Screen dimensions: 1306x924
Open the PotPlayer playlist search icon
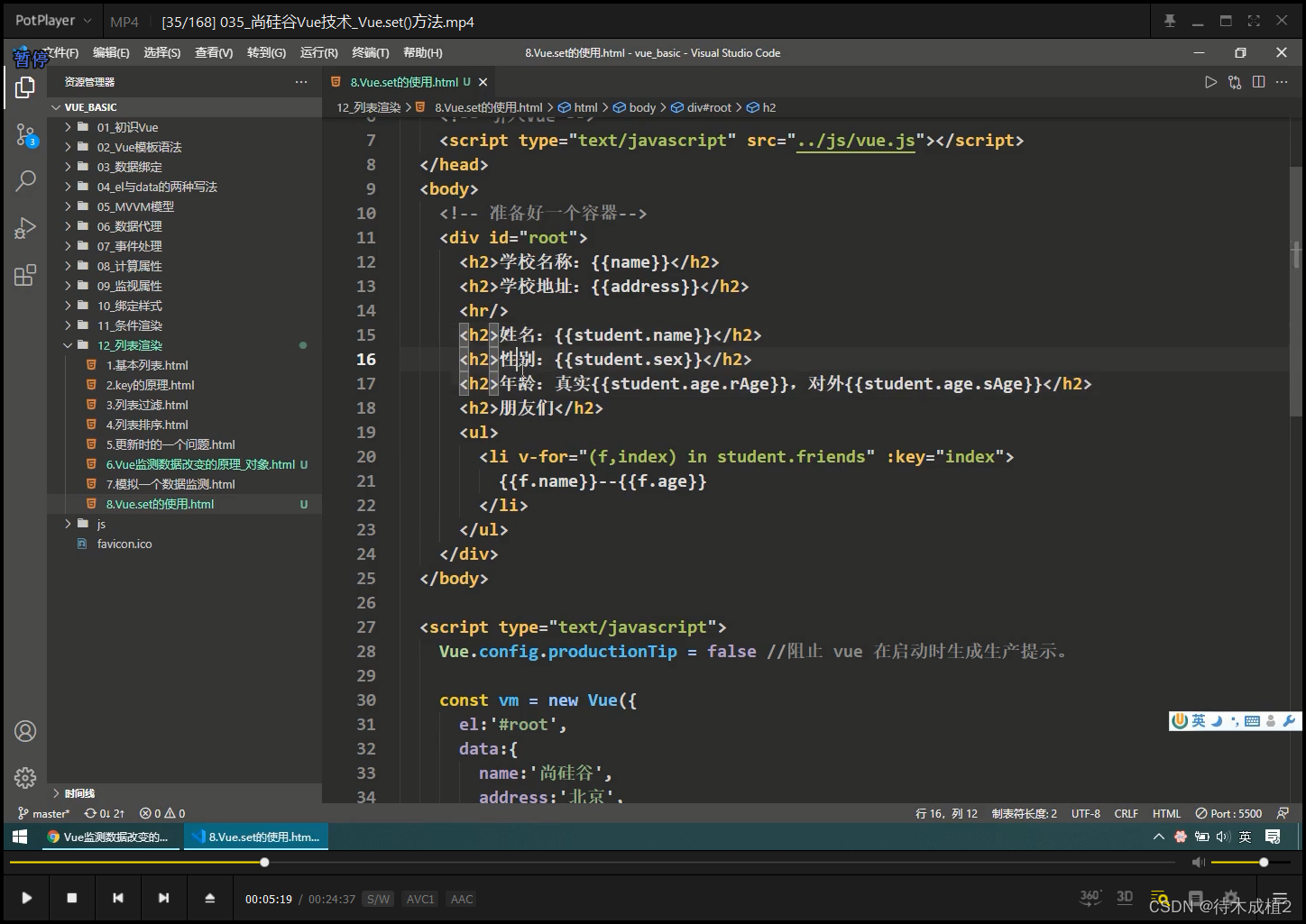tap(1160, 898)
